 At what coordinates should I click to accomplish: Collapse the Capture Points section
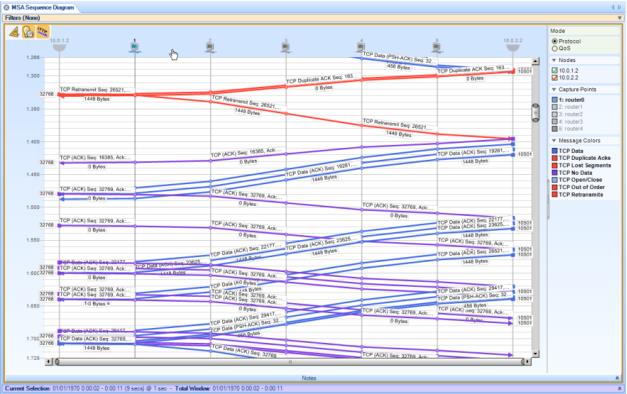tap(554, 90)
